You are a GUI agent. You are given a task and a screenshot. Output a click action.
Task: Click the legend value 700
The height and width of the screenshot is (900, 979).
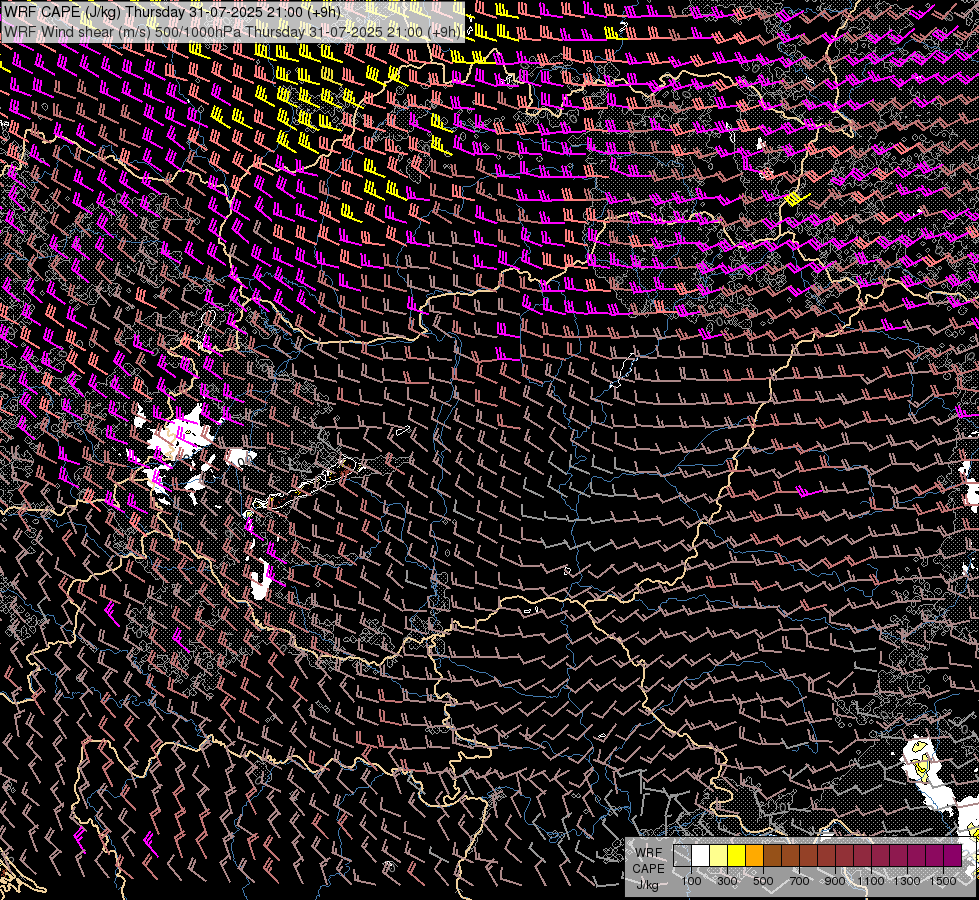click(x=799, y=881)
